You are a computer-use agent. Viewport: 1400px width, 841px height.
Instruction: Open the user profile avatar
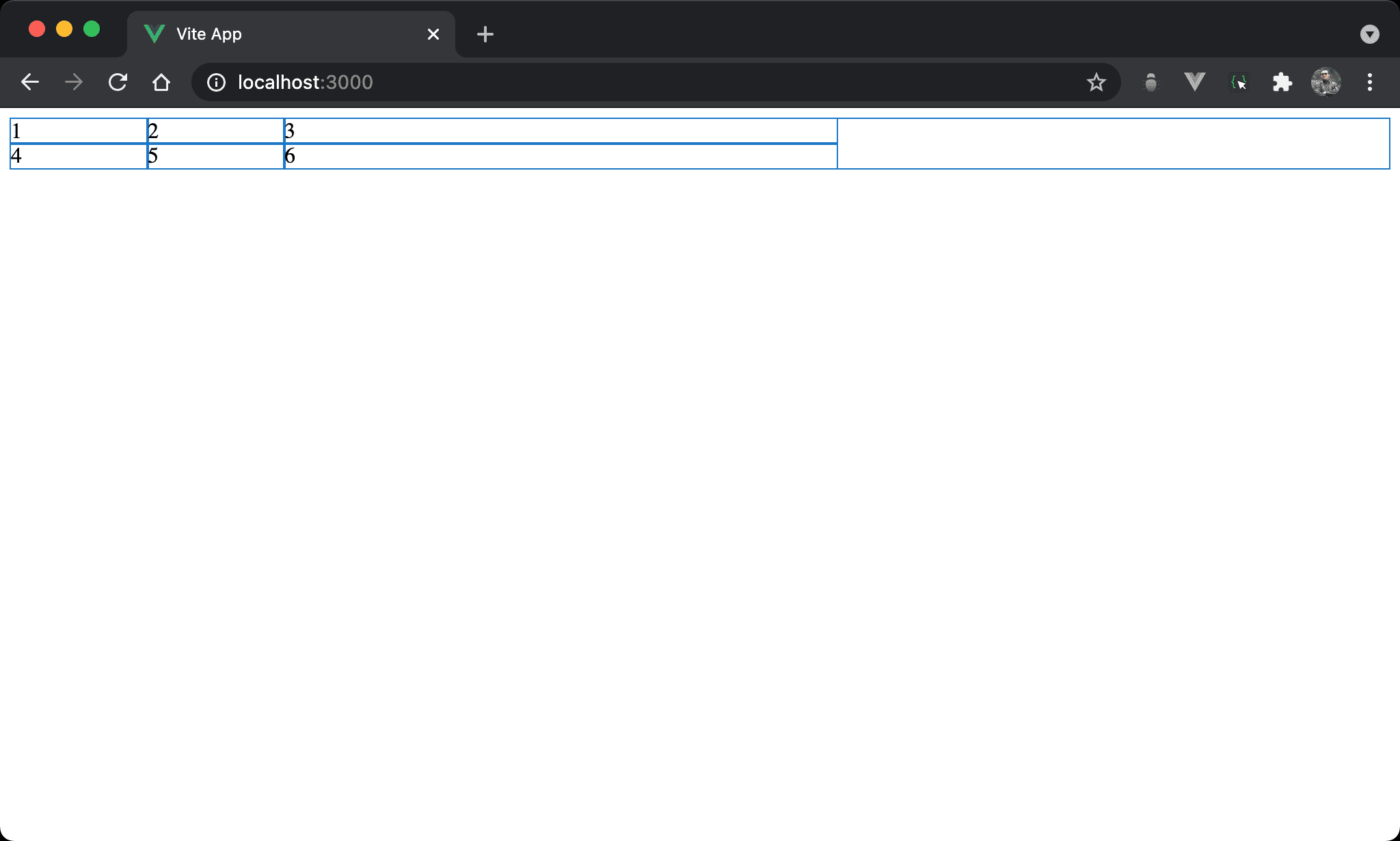1325,83
